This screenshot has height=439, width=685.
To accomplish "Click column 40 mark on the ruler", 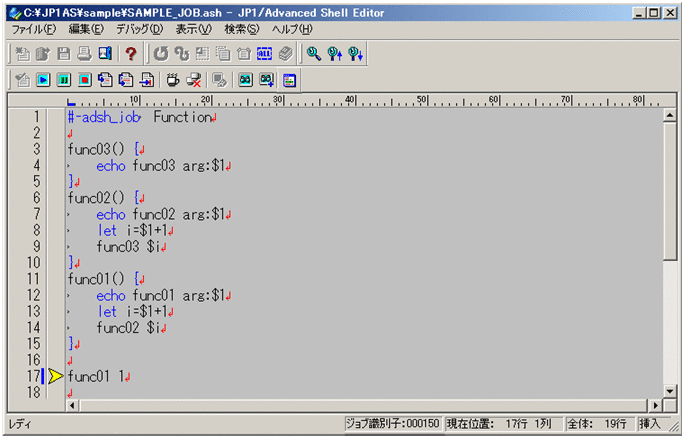I will point(350,100).
